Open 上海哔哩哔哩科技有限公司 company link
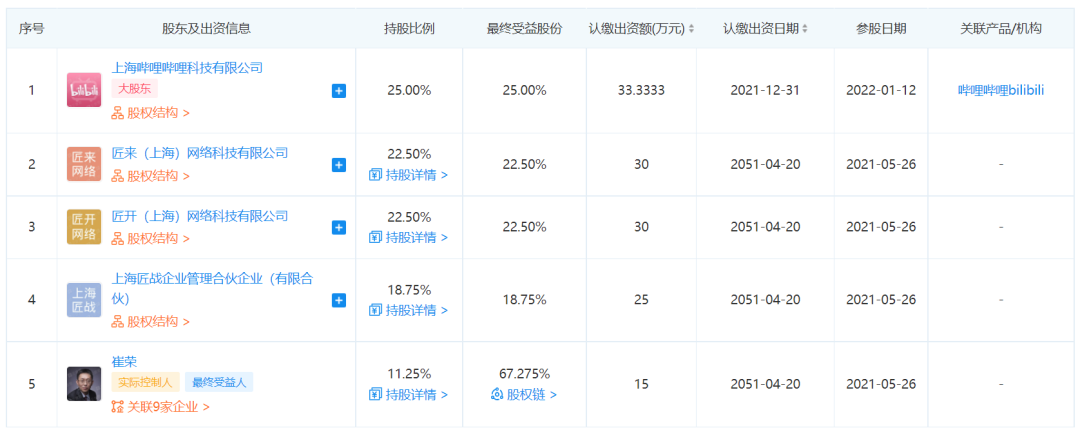1080x437 pixels. click(187, 68)
